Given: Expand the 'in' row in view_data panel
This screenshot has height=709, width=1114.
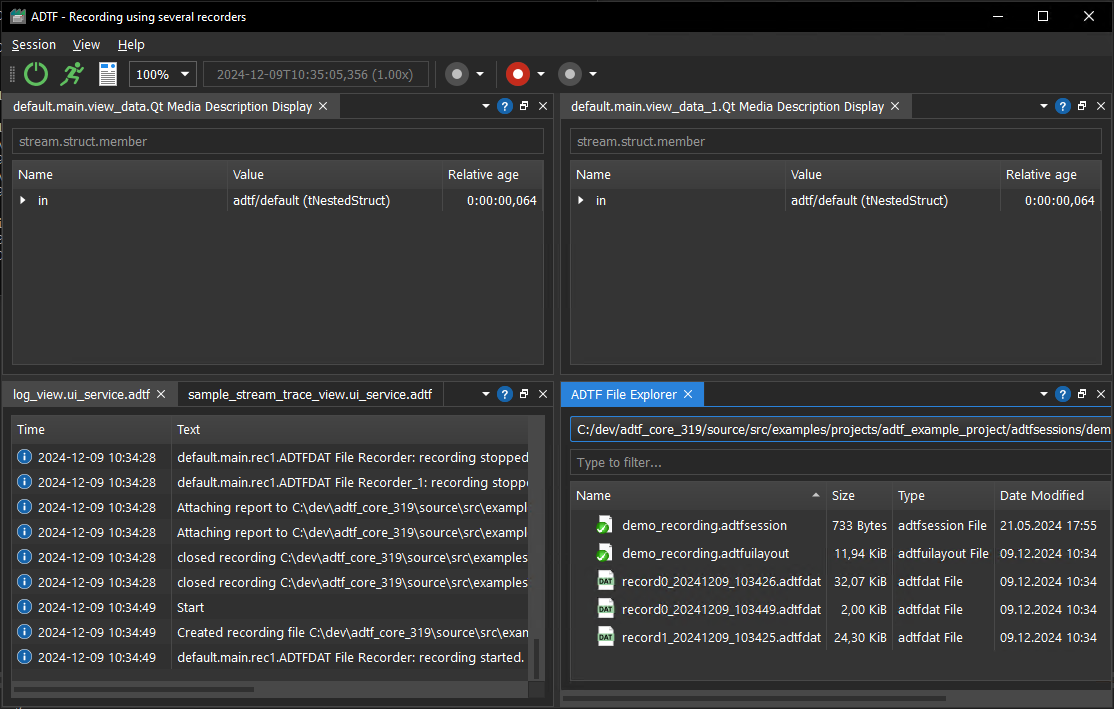Looking at the screenshot, I should 23,200.
